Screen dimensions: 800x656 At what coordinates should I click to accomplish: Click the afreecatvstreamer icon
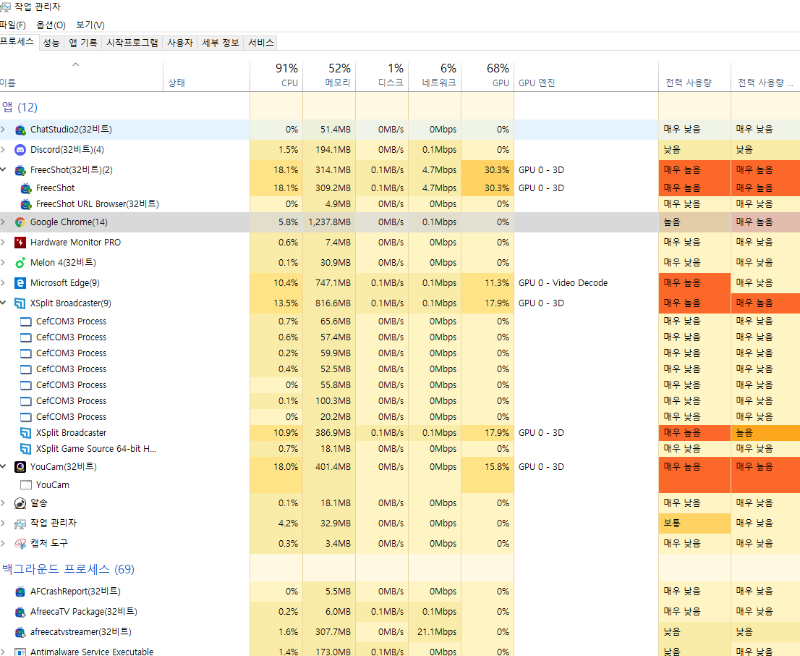point(20,632)
